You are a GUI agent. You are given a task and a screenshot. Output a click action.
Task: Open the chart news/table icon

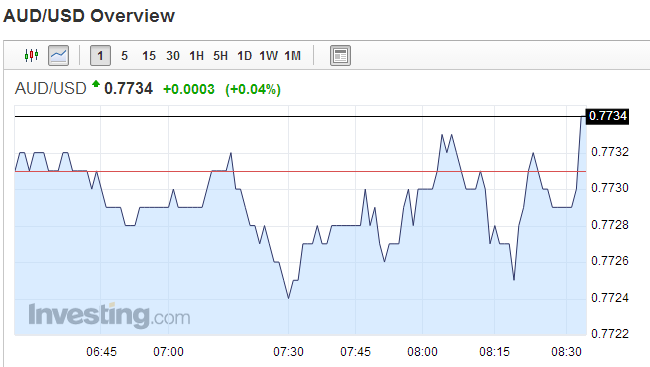click(340, 56)
